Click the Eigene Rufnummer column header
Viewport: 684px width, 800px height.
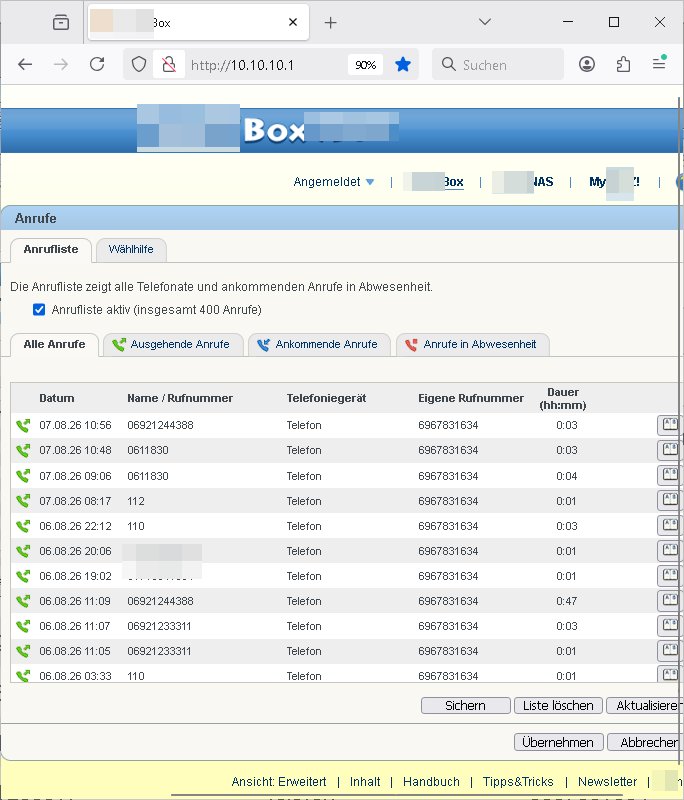(471, 398)
